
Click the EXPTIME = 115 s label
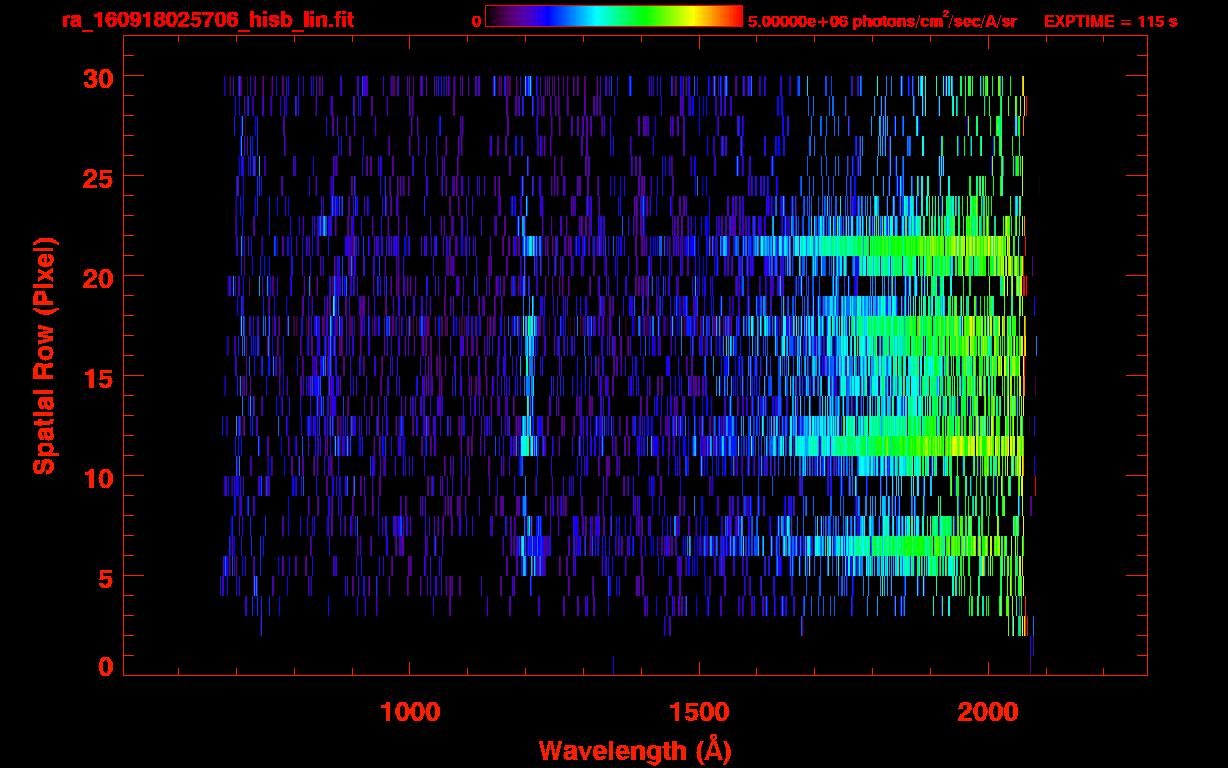1110,21
